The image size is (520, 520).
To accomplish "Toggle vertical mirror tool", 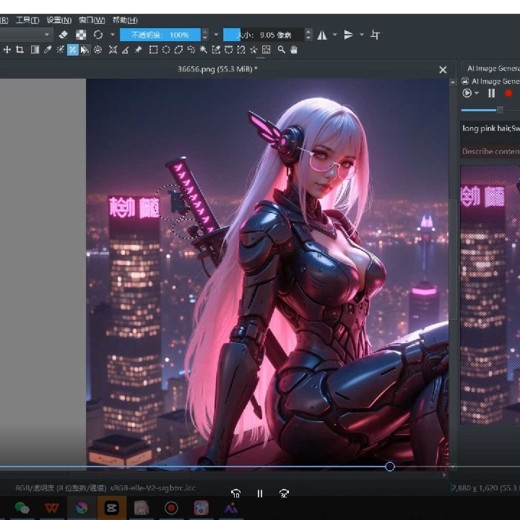I will point(349,35).
